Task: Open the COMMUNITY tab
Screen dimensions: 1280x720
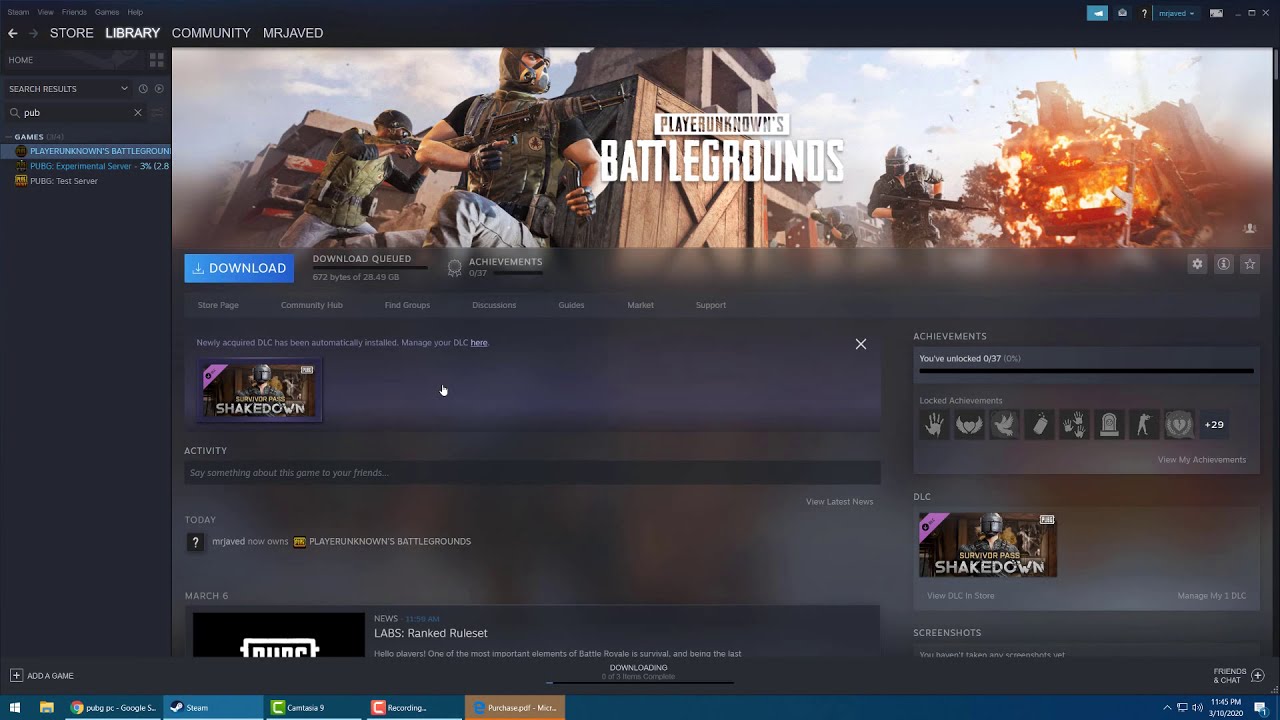Action: point(211,33)
